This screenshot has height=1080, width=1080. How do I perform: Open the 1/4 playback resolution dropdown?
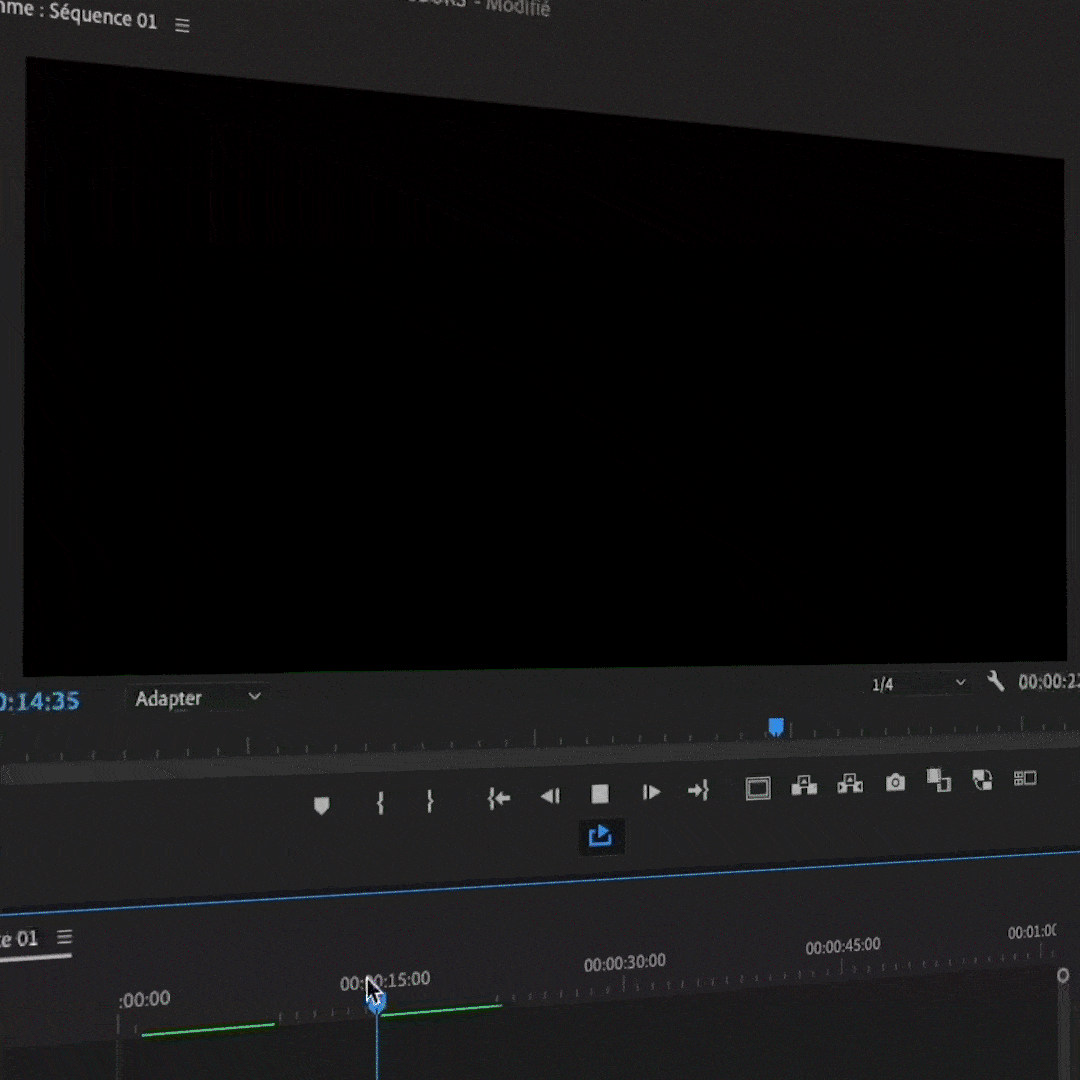tap(918, 684)
